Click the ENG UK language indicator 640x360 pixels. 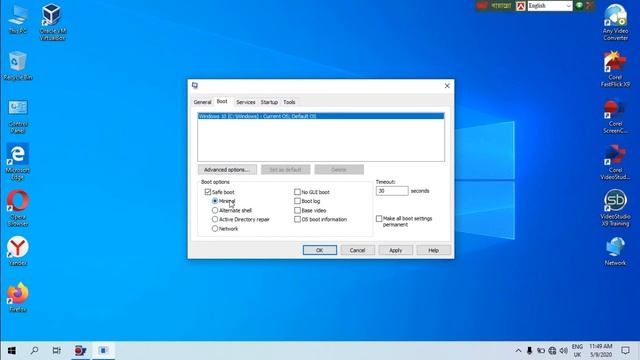pyautogui.click(x=577, y=351)
